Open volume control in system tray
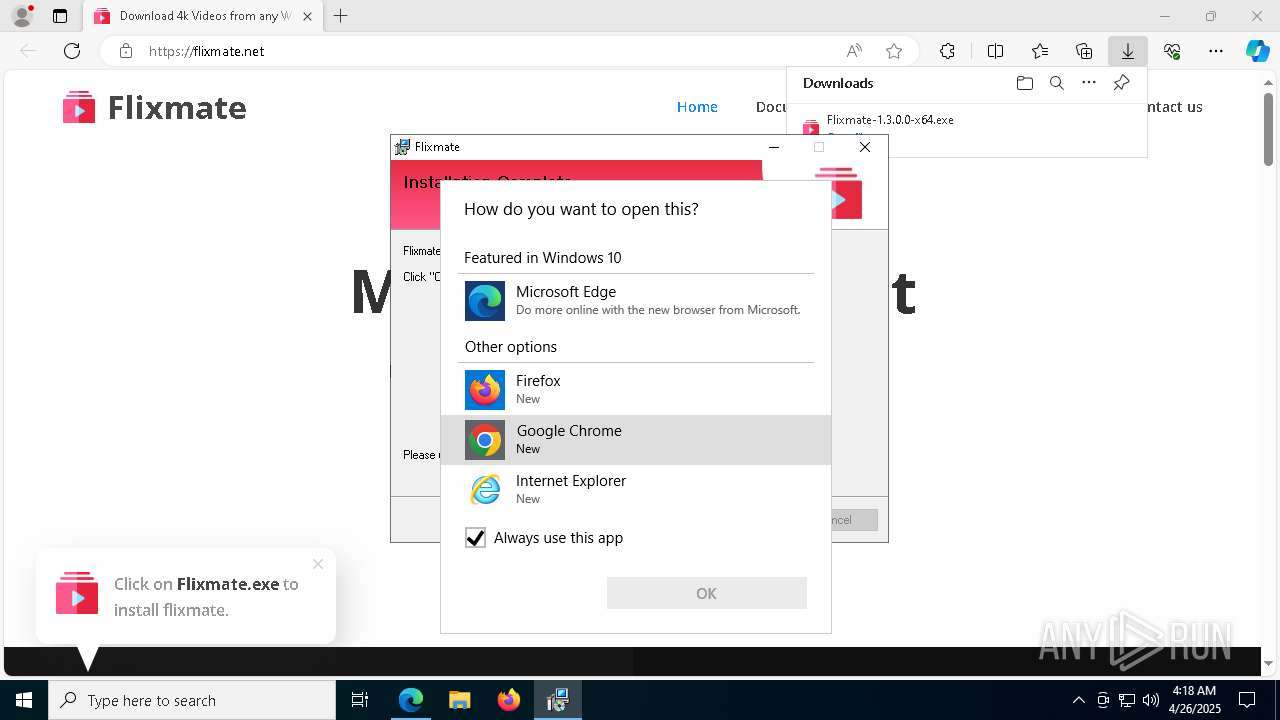Viewport: 1280px width, 720px height. pos(1150,700)
